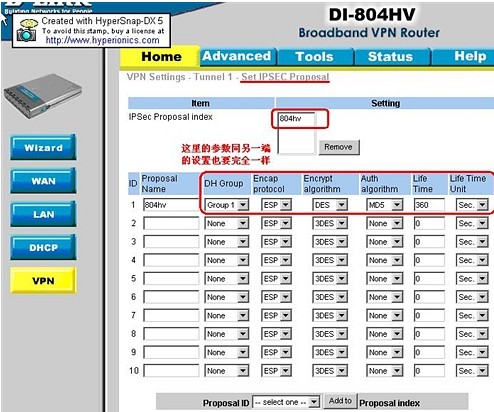This screenshot has height=412, width=494.
Task: Click Life Time field in row 10
Action: pos(429,370)
